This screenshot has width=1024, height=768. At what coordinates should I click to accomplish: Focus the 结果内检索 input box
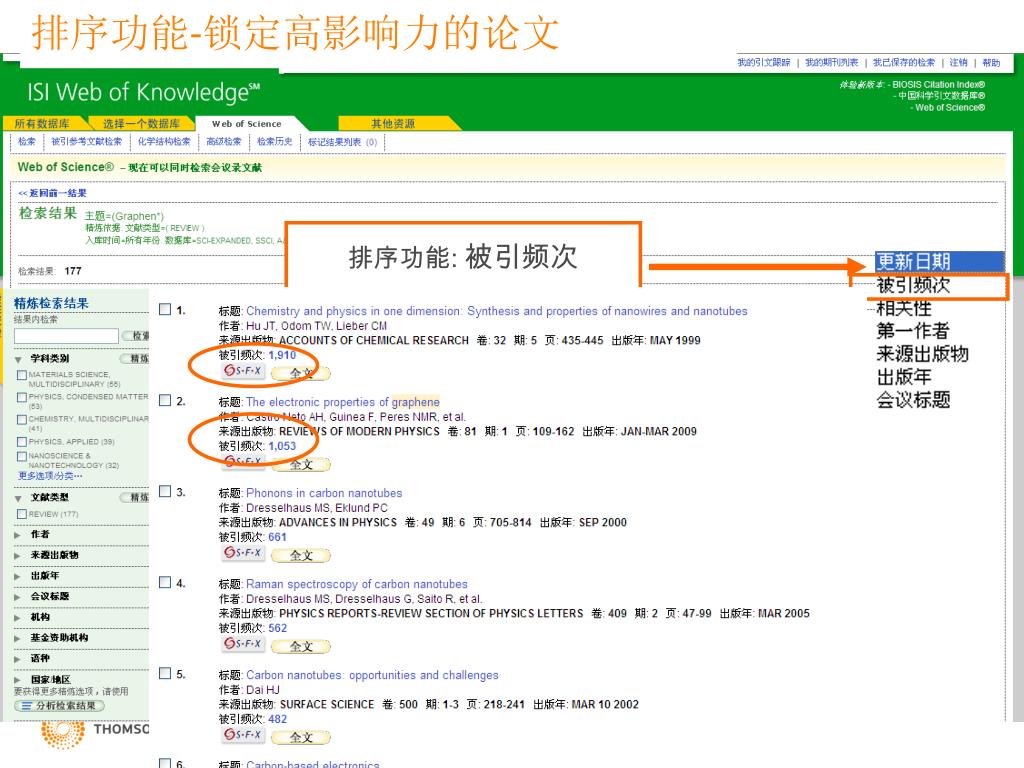pyautogui.click(x=66, y=336)
